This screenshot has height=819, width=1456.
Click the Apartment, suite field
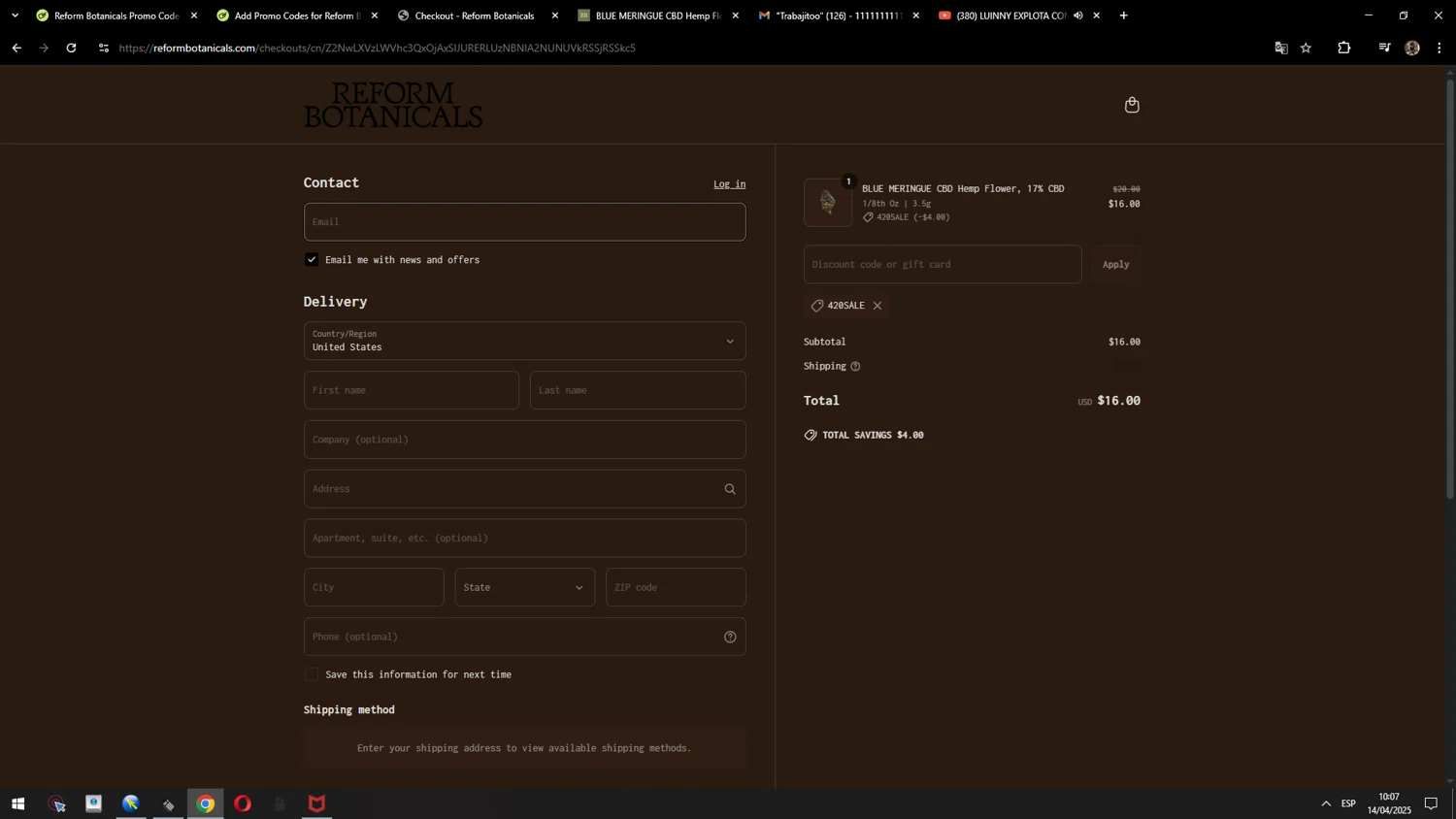point(525,539)
